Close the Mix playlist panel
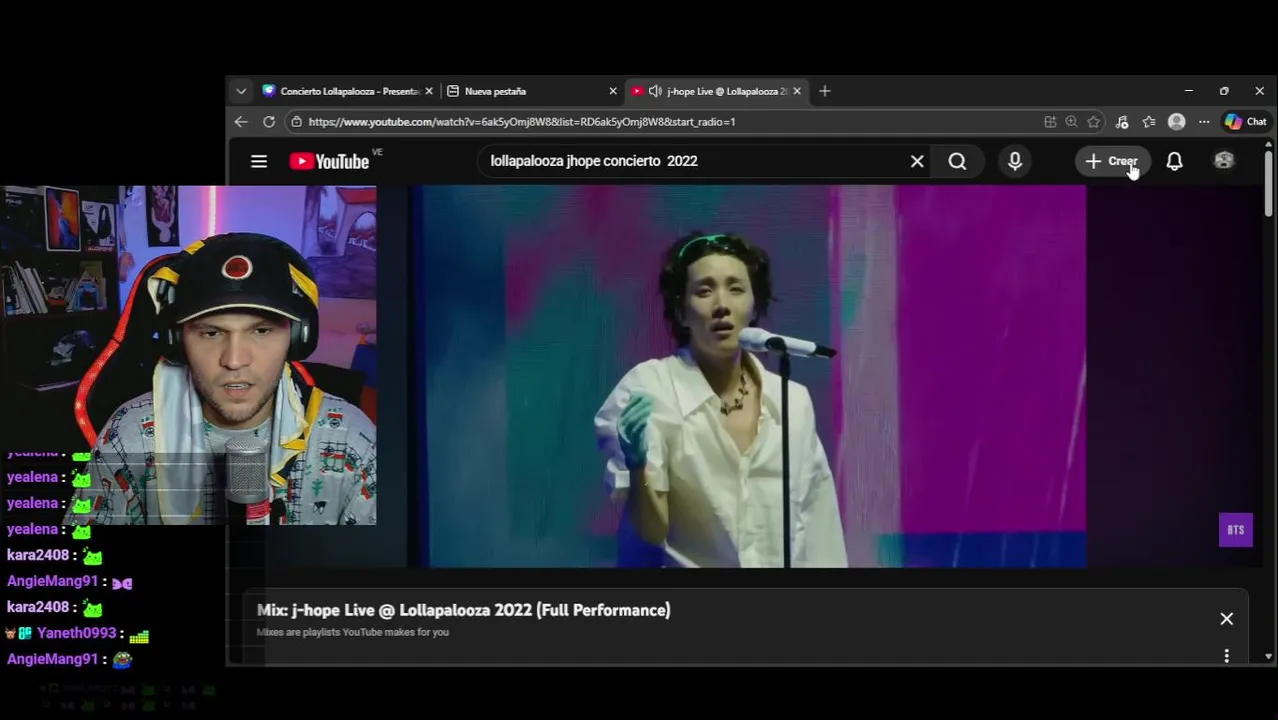The height and width of the screenshot is (720, 1278). [1227, 619]
